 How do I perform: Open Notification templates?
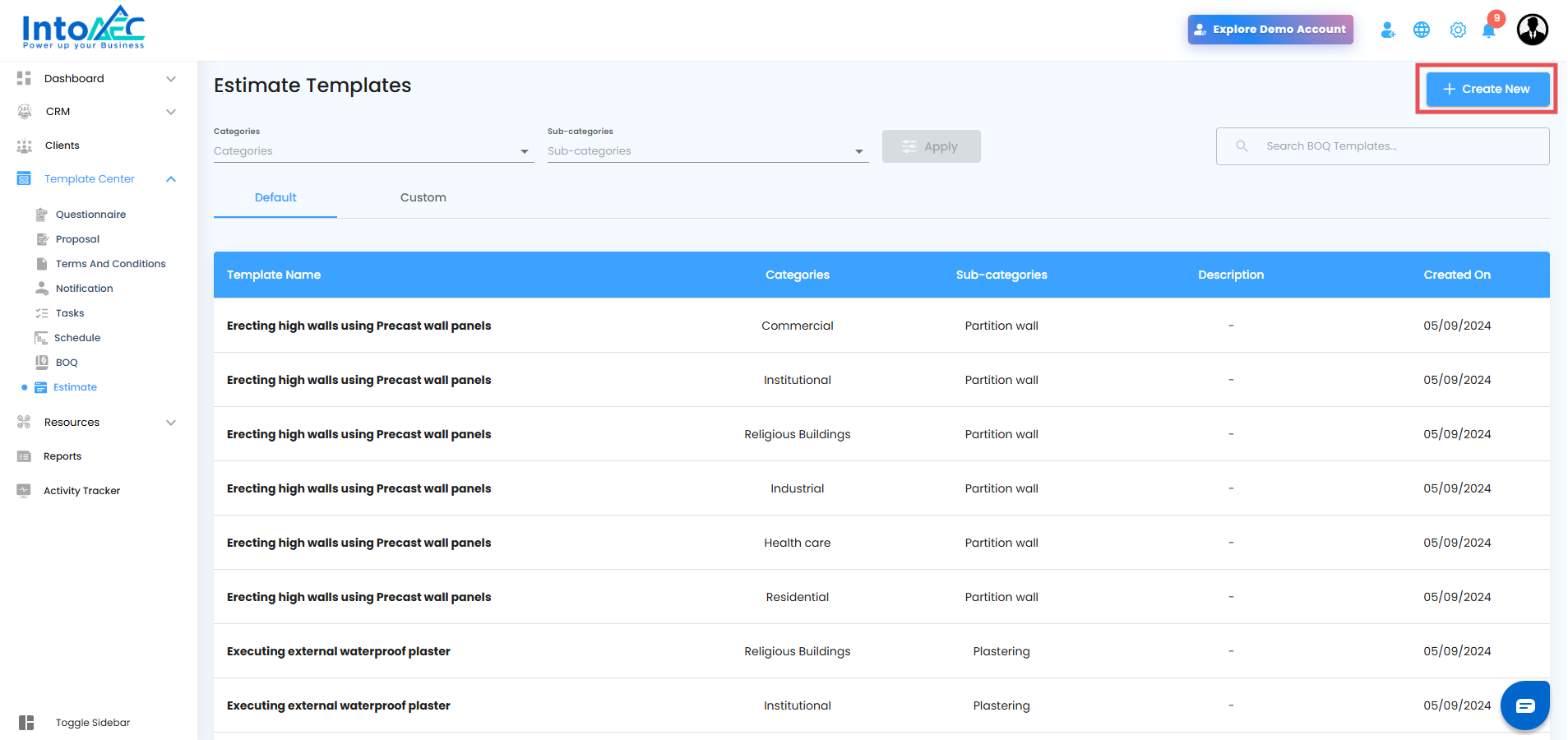(85, 289)
